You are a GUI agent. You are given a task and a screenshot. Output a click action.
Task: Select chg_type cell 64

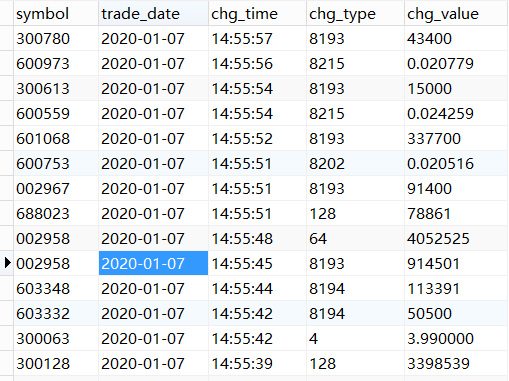355,238
